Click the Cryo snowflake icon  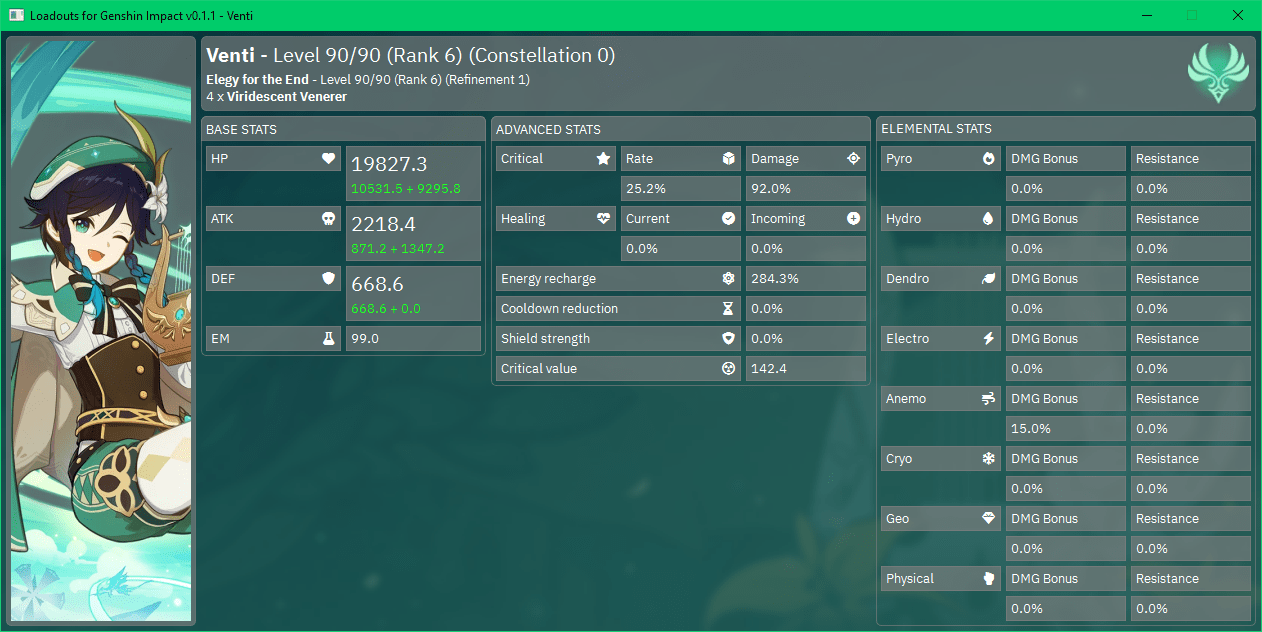[x=988, y=459]
